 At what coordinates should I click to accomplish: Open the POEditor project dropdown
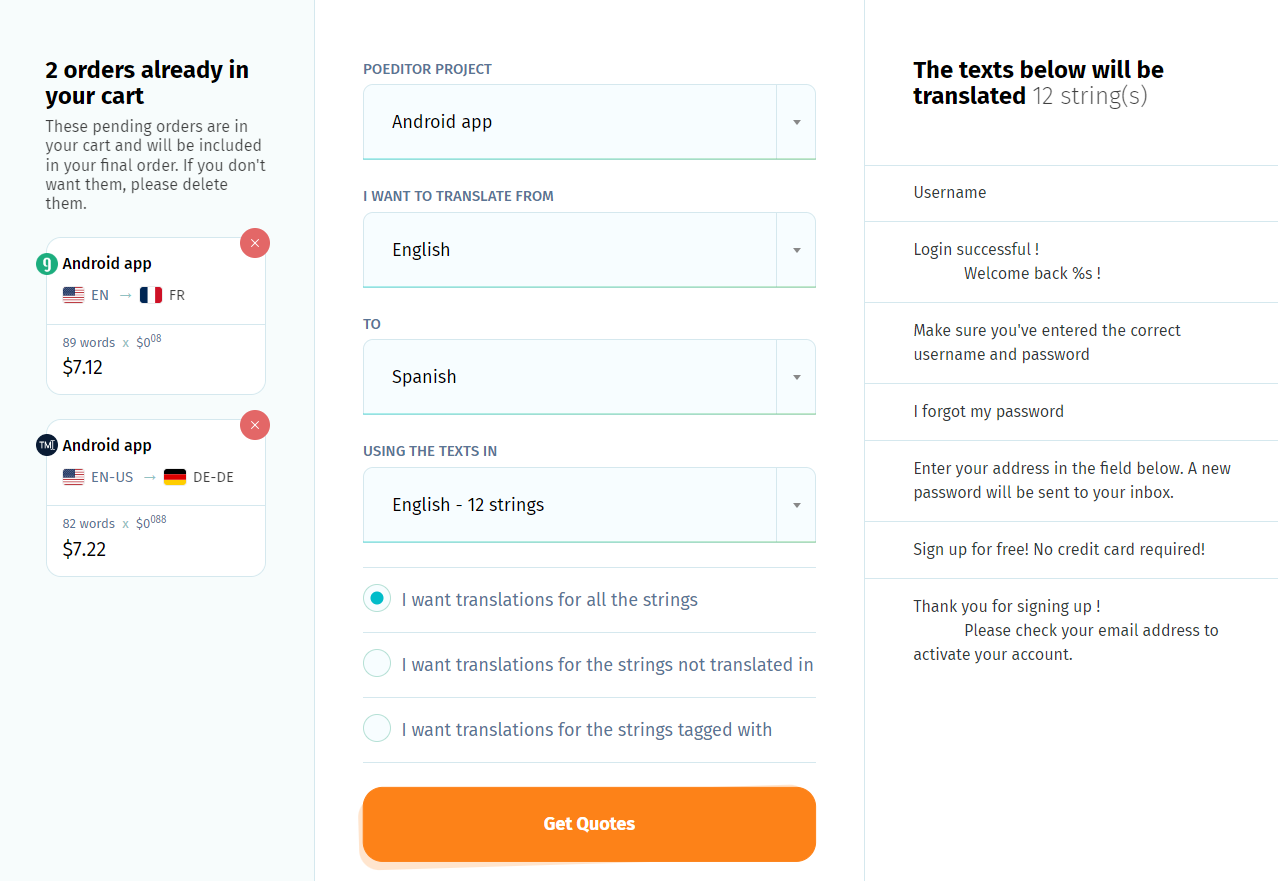point(589,121)
